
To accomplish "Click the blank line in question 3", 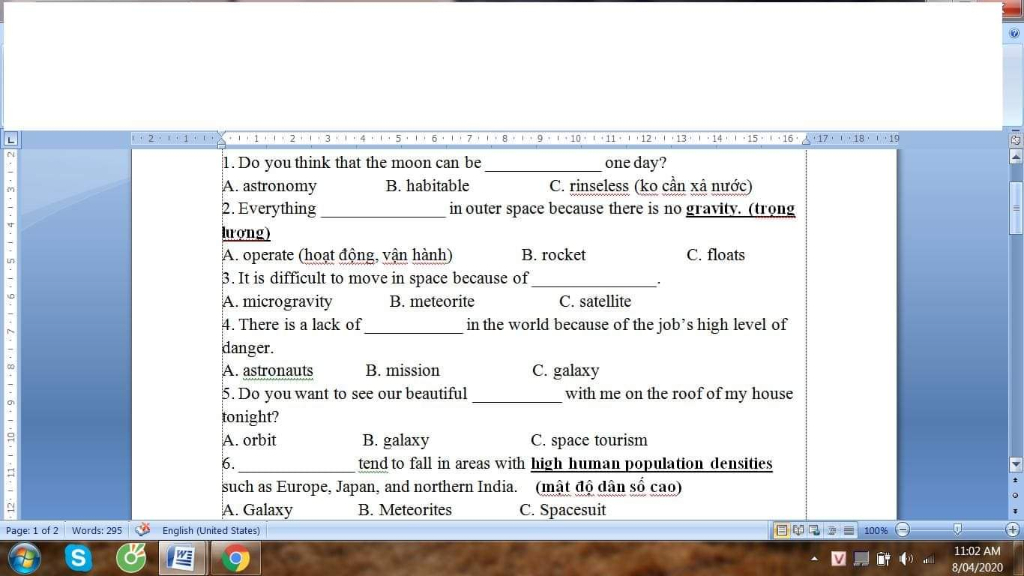I will coord(594,280).
